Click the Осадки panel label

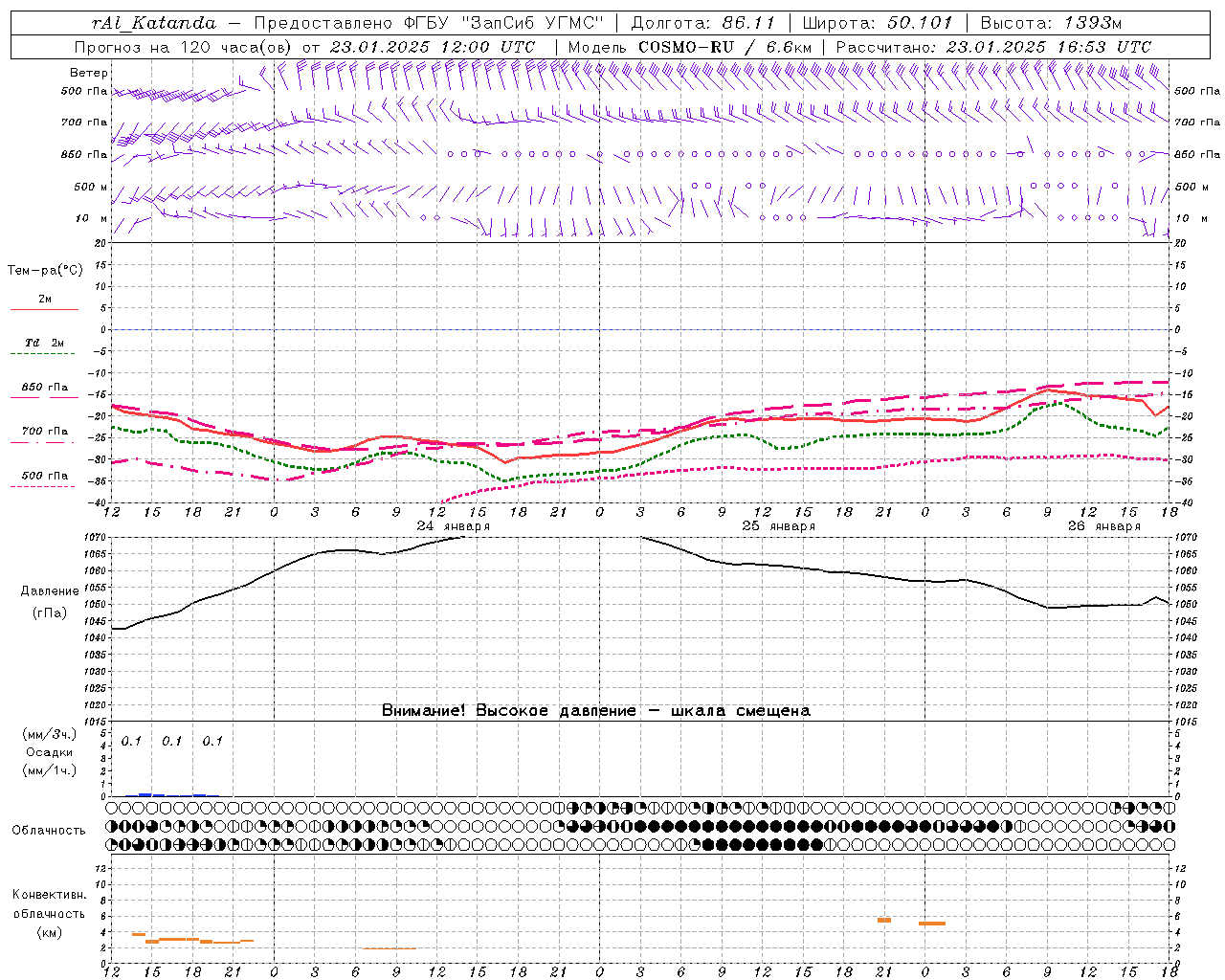50,752
